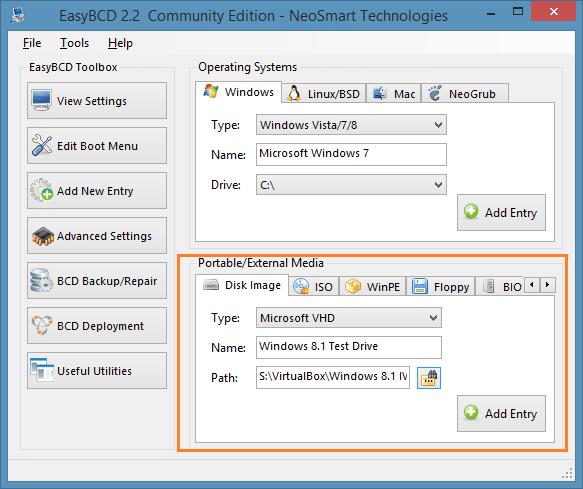583x489 pixels.
Task: Open BCD Backup/Repair
Action: pyautogui.click(x=97, y=281)
